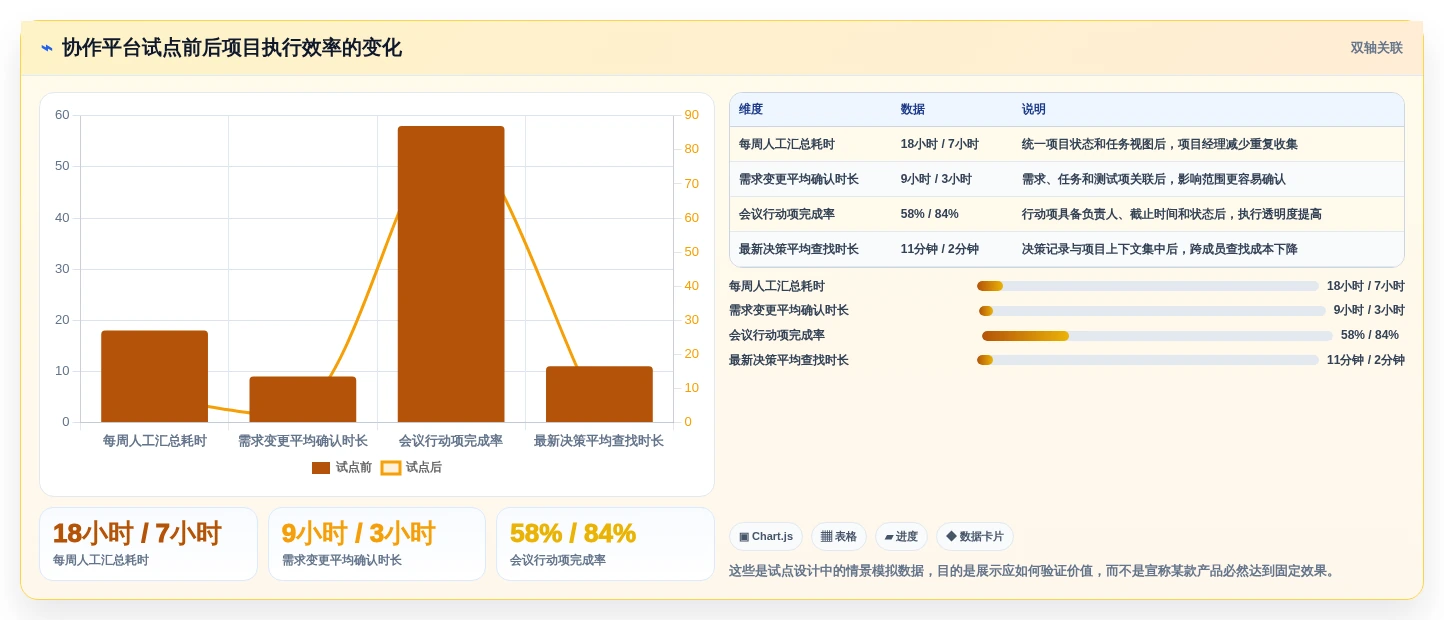Open the 58% / 84% data card

click(605, 544)
